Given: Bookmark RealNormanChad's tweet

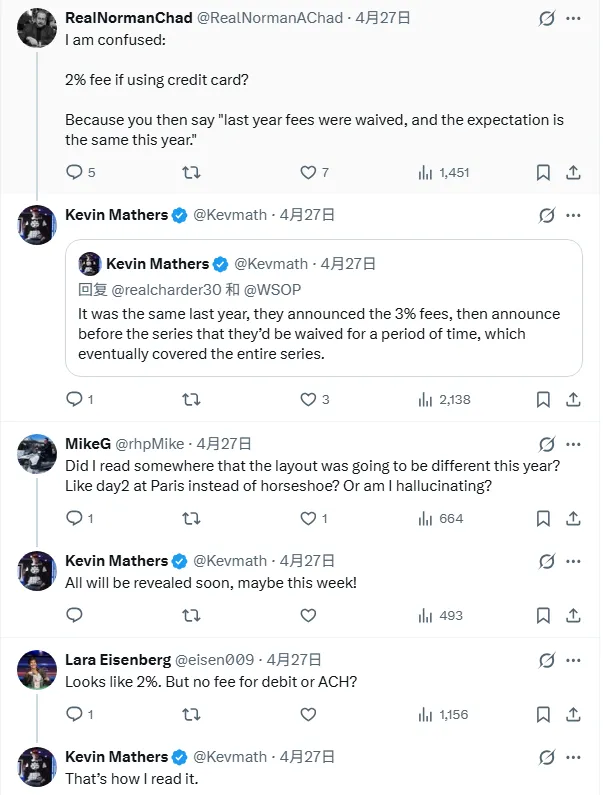Looking at the screenshot, I should pos(543,172).
